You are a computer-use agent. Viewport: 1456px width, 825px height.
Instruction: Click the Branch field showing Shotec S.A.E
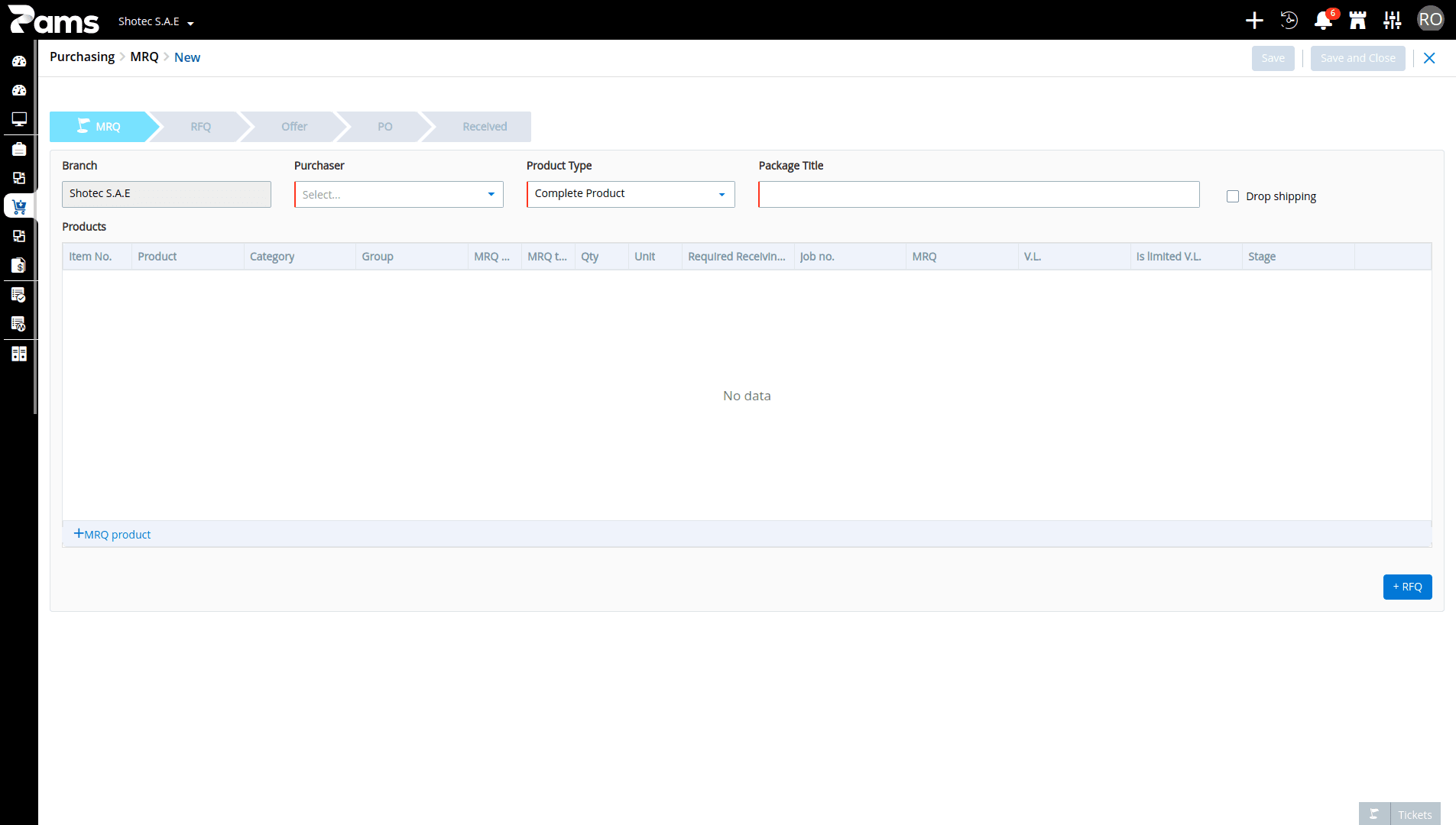pos(167,194)
